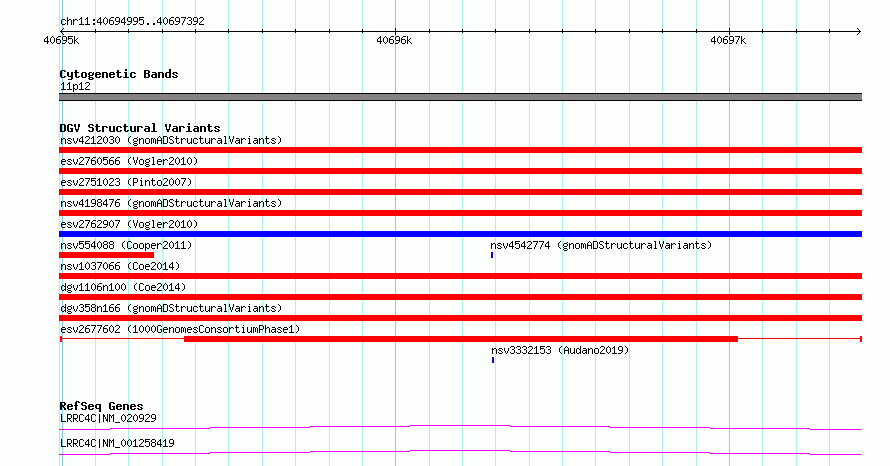Image resolution: width=890 pixels, height=466 pixels.
Task: Click the right arrowhead of the ruler
Action: 859,31
